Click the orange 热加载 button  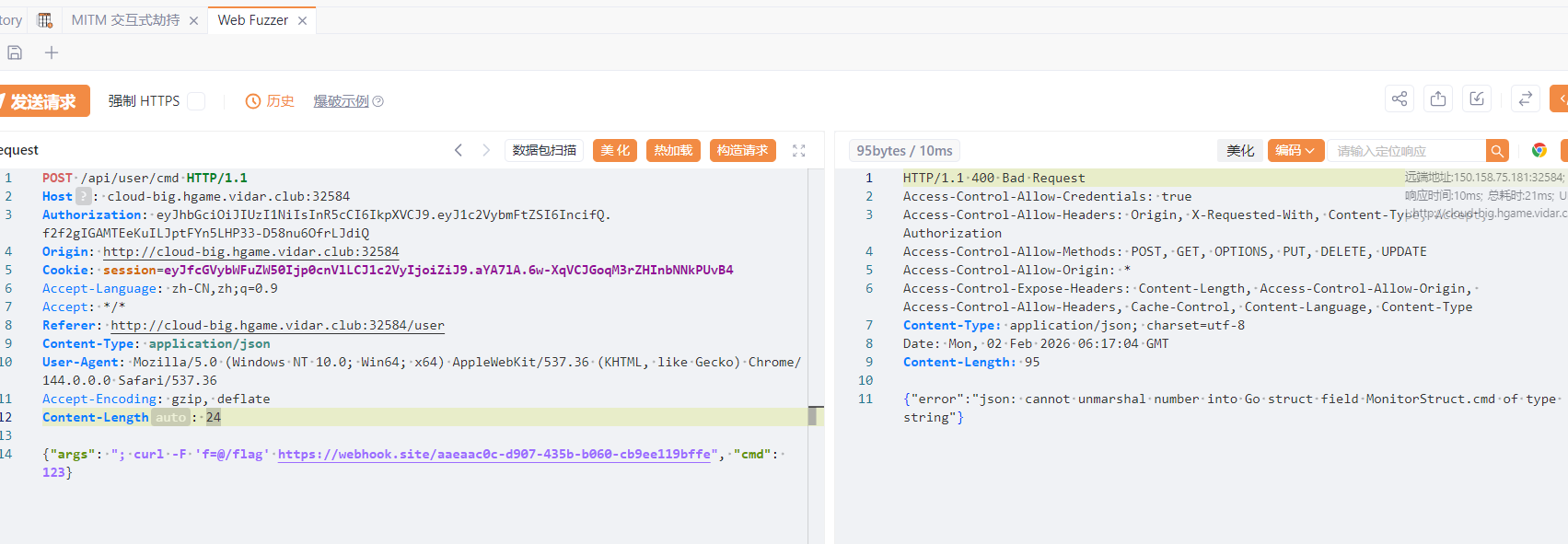coord(673,150)
